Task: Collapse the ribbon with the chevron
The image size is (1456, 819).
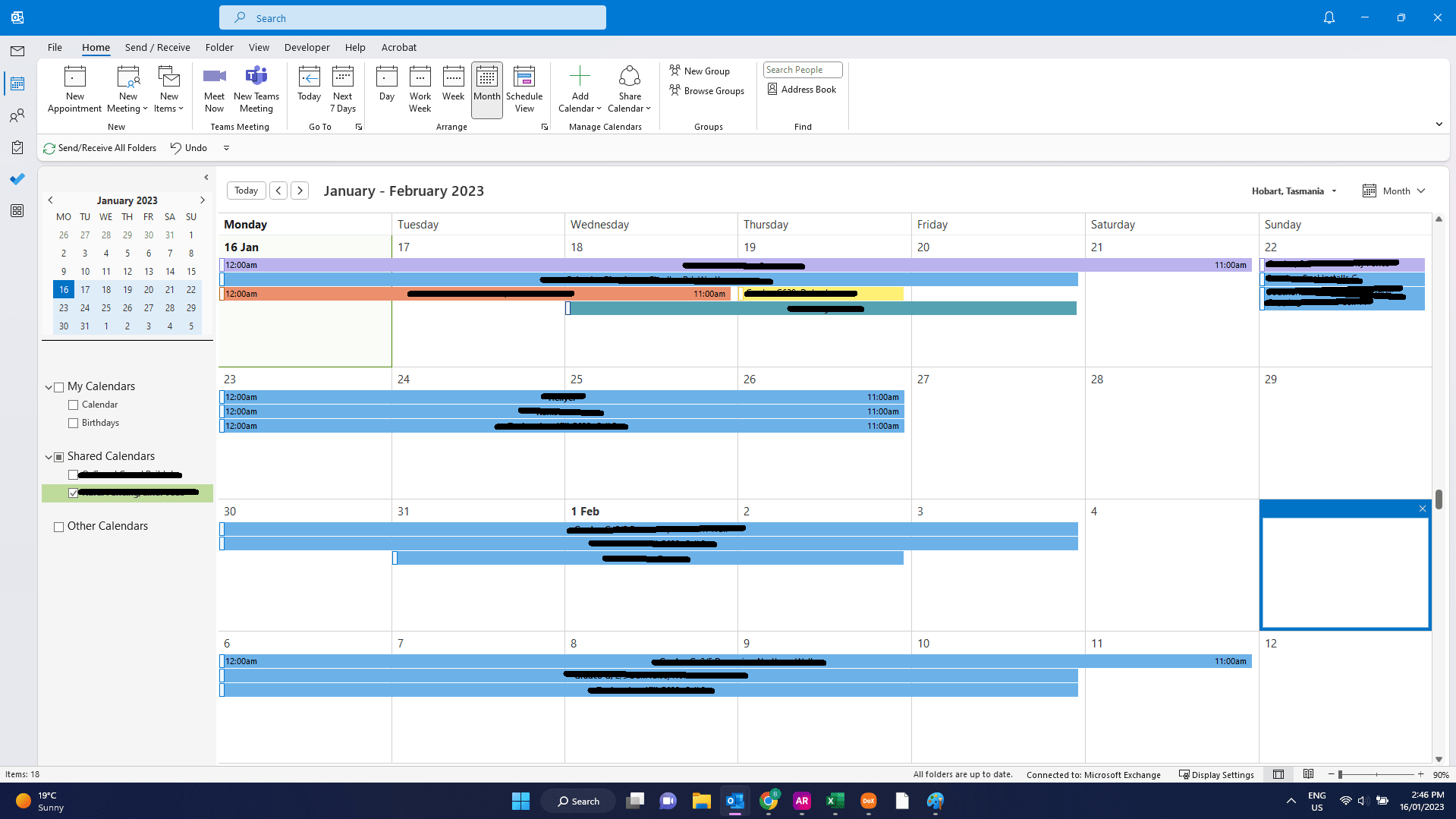Action: point(1439,124)
